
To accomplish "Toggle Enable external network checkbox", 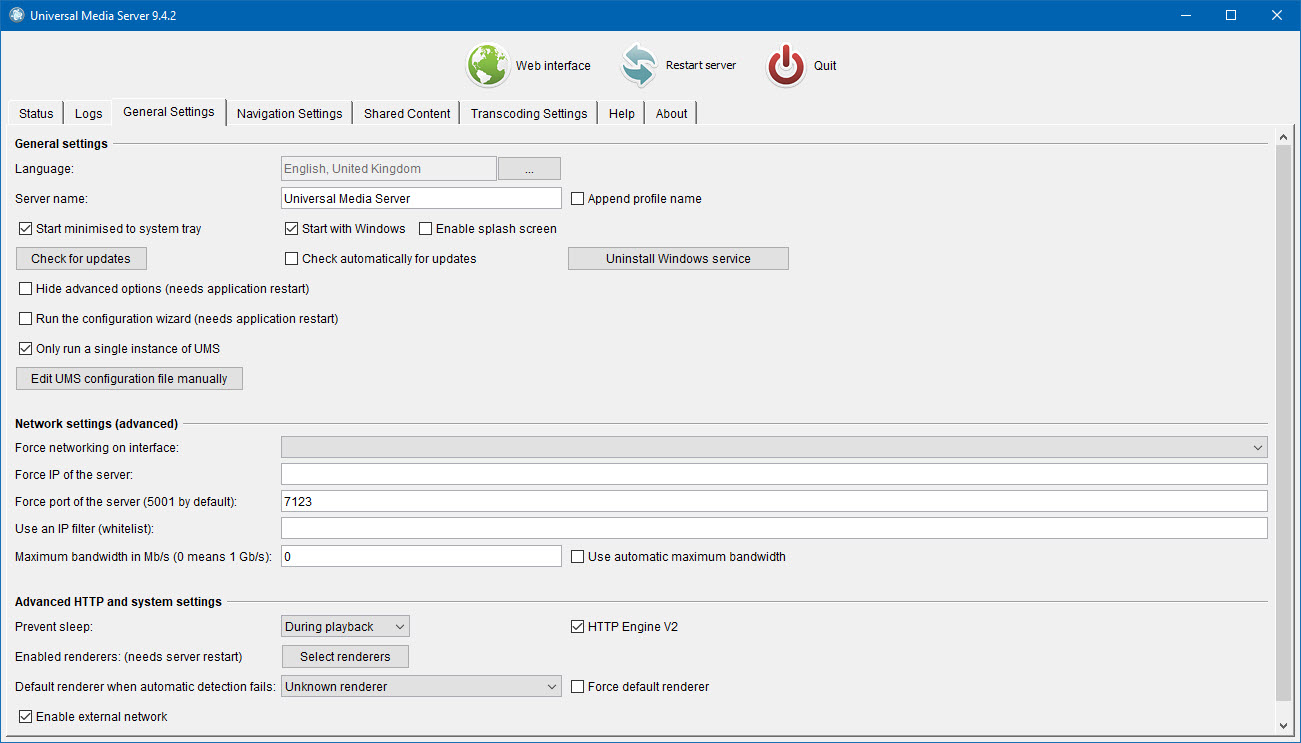I will pos(26,717).
